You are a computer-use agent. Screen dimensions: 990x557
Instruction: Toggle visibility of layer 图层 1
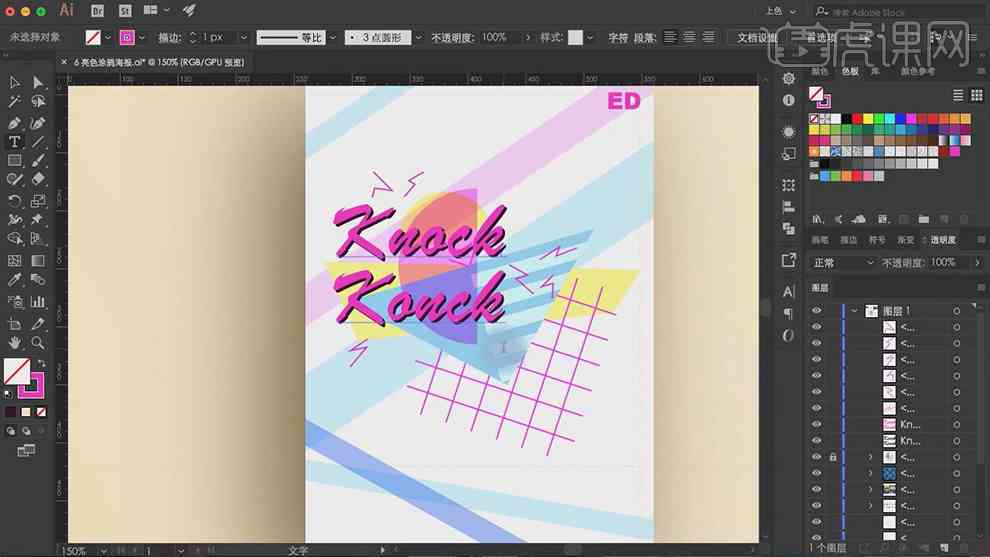point(816,311)
